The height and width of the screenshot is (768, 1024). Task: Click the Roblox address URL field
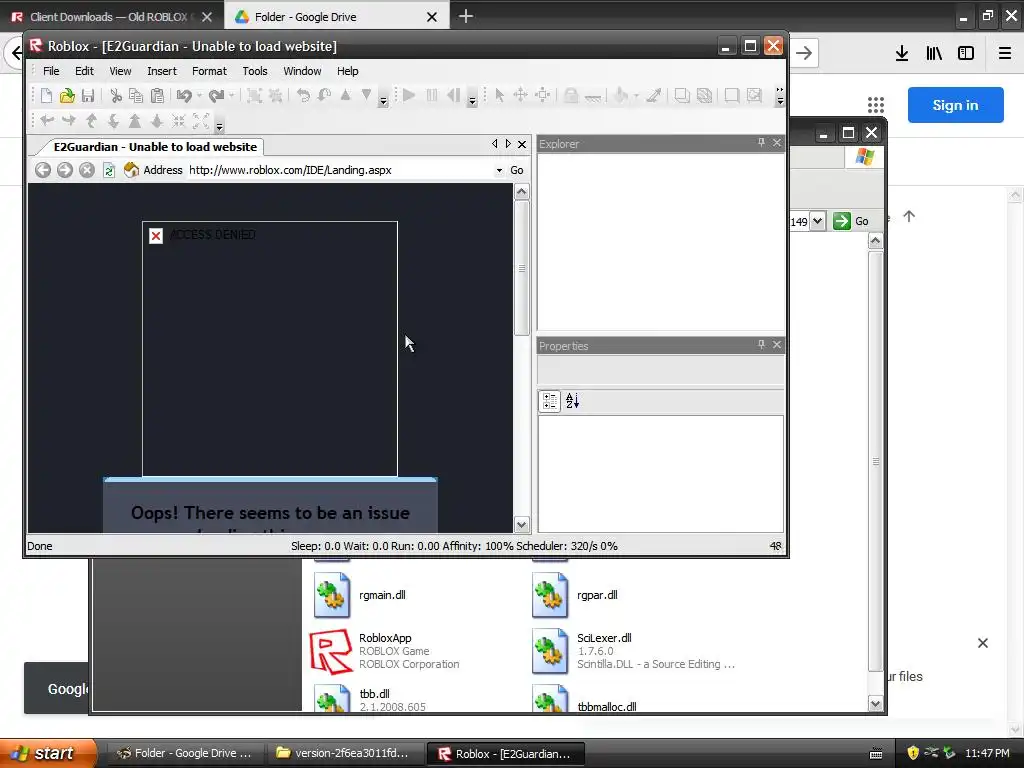pyautogui.click(x=340, y=170)
